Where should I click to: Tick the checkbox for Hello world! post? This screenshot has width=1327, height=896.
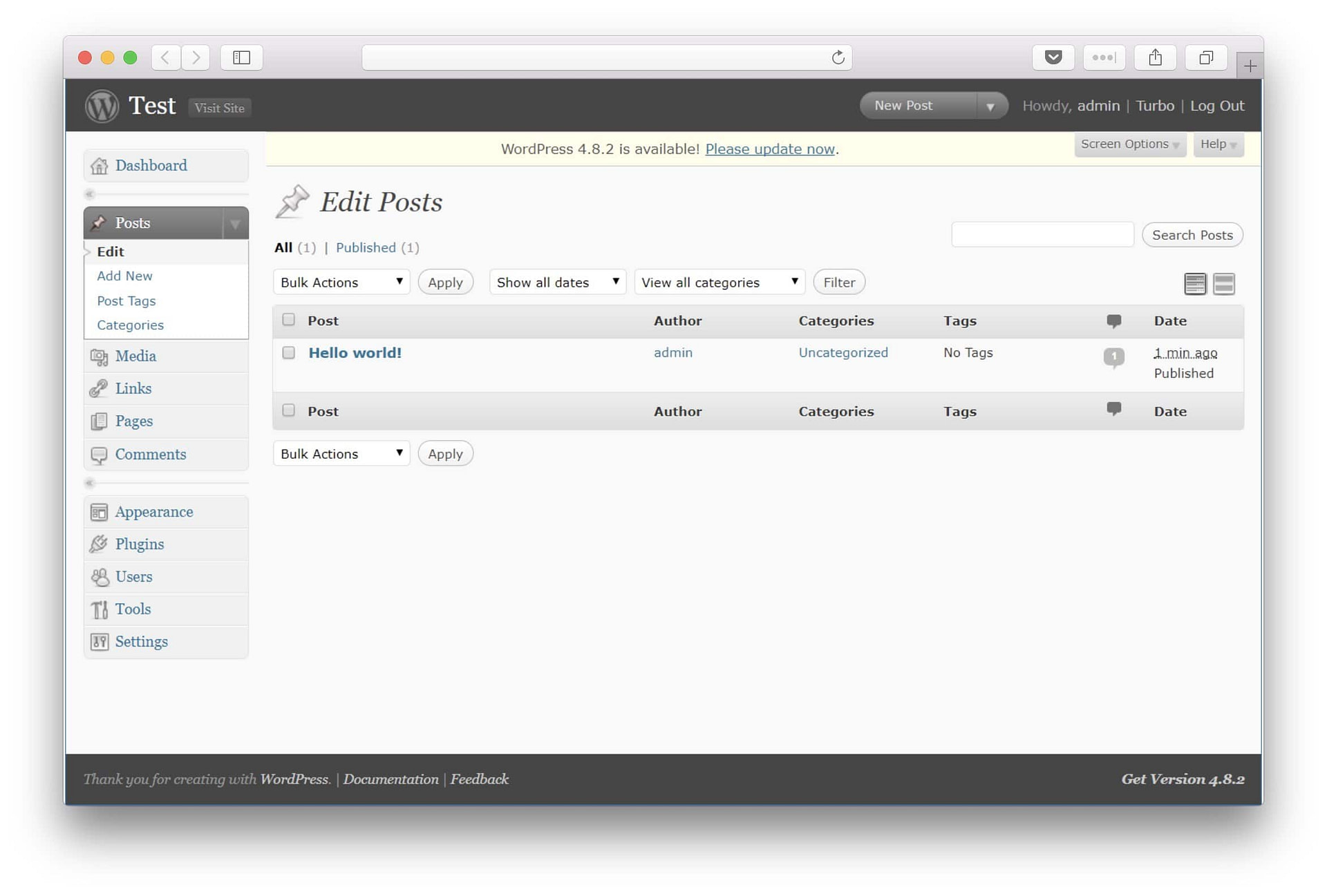point(288,352)
